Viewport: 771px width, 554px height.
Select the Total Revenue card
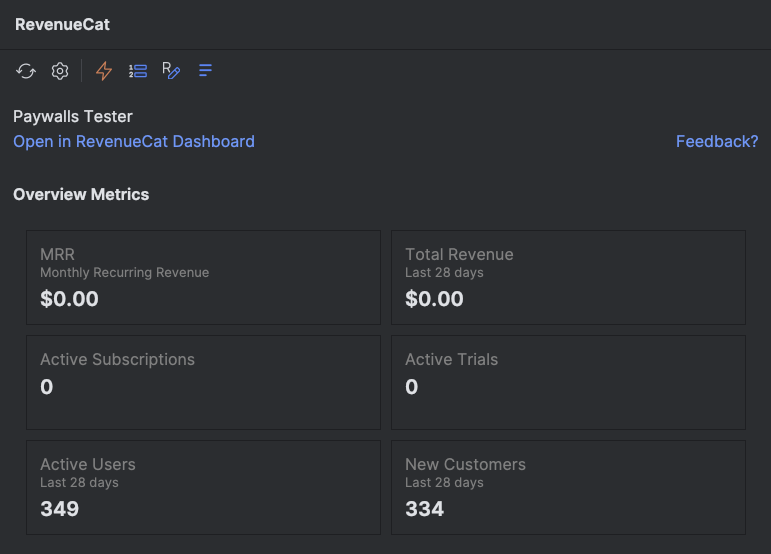click(x=568, y=277)
